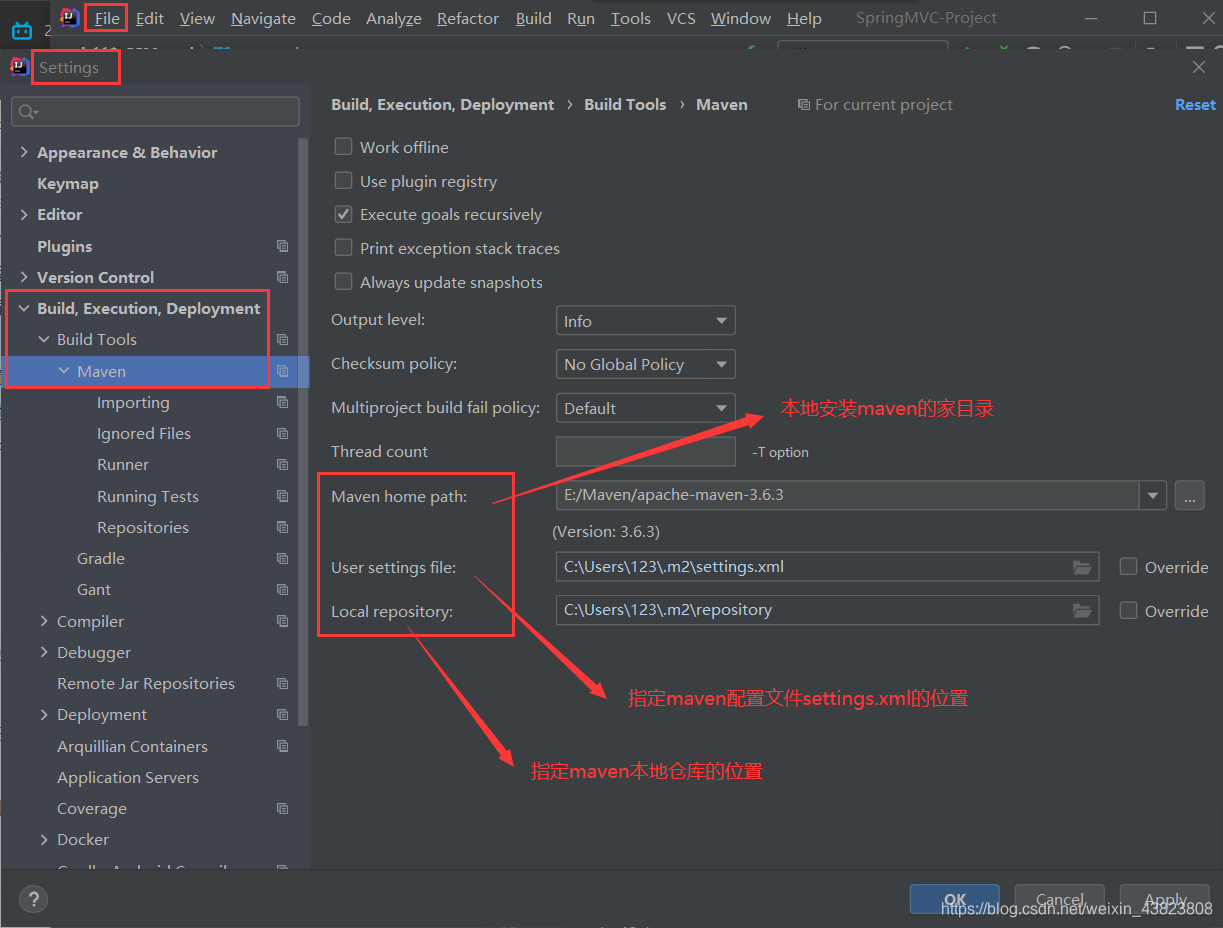Check Override for User settings file
Screen dimensions: 1223x928
click(1129, 567)
